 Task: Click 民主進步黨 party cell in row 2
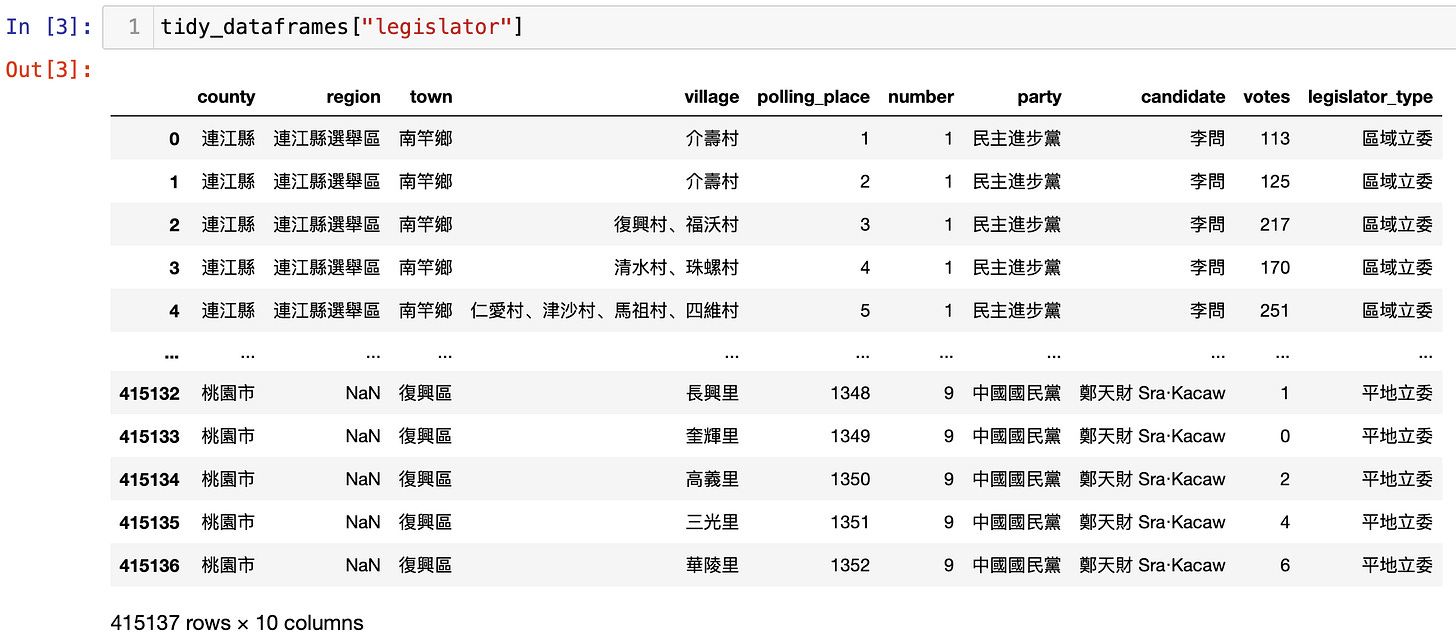1017,225
